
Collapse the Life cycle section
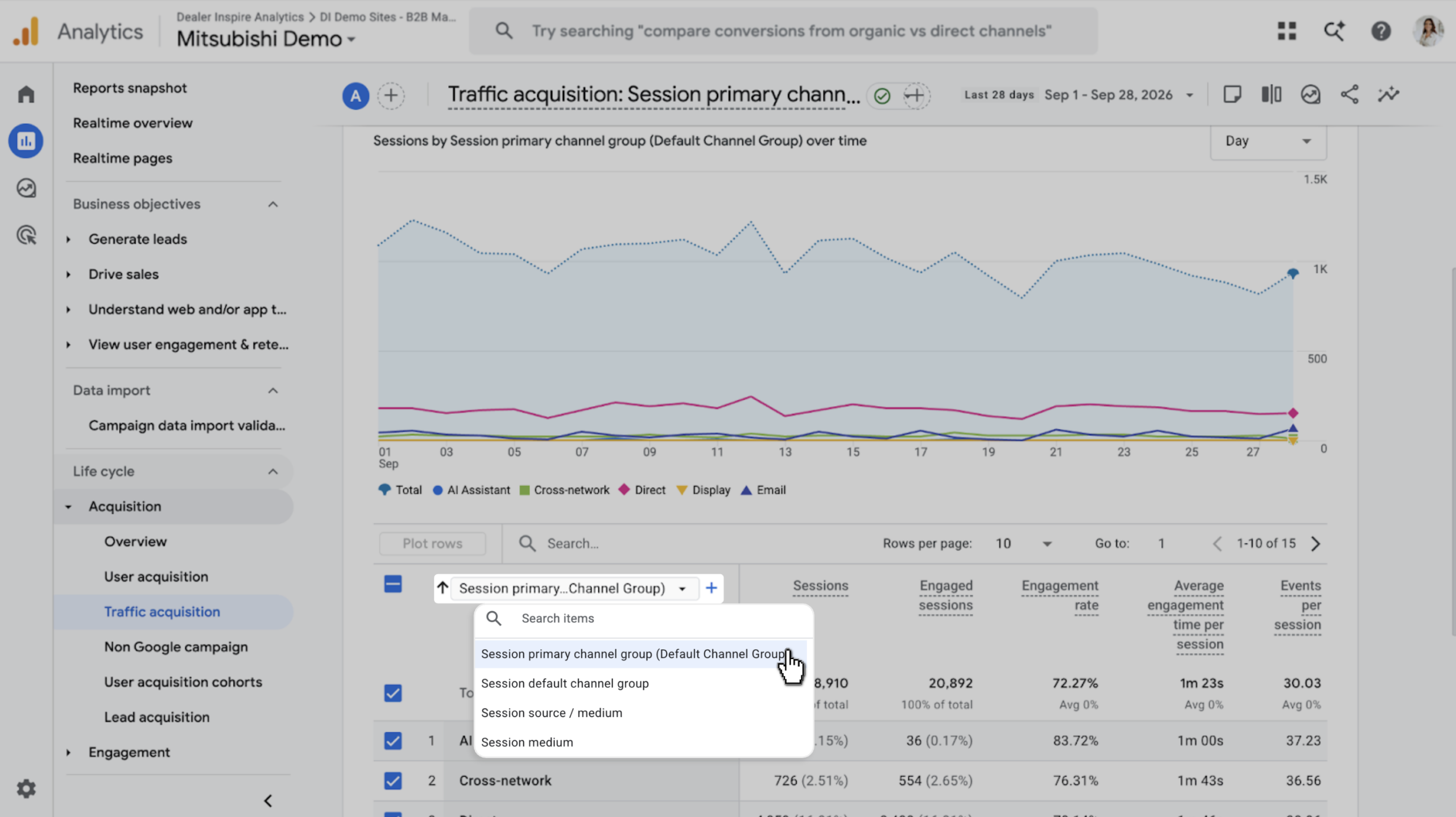[273, 471]
